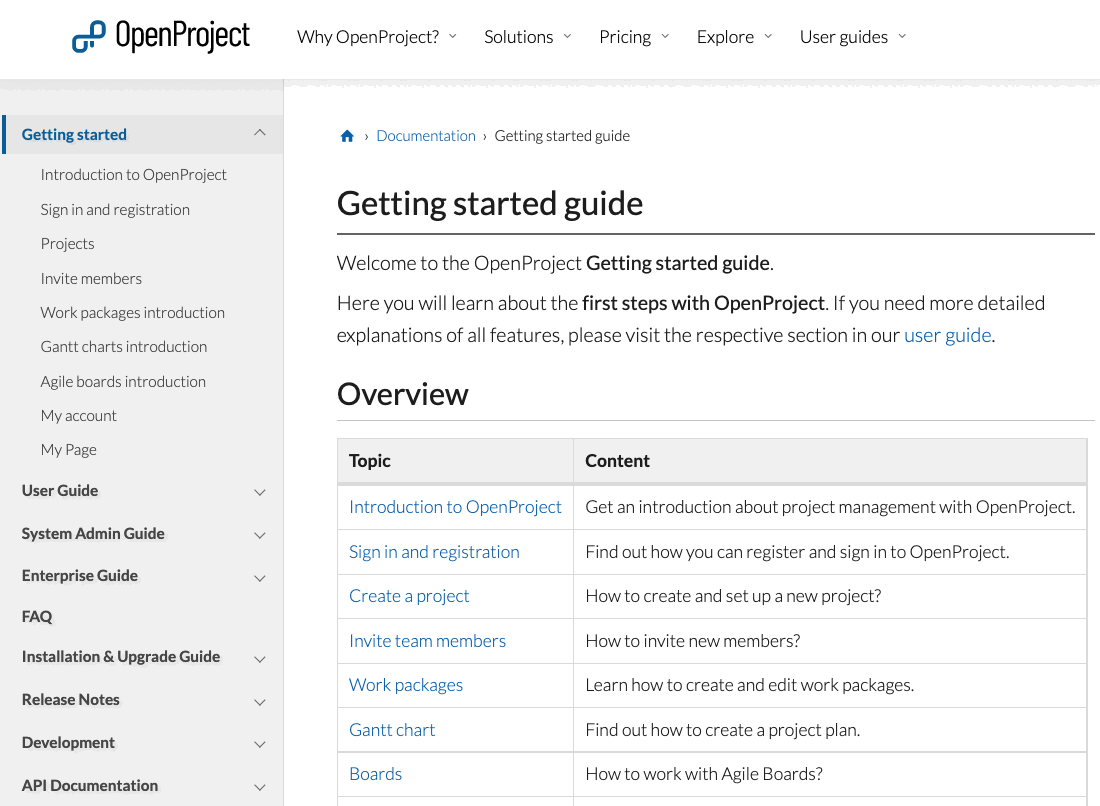
Task: Expand the Installation & Upgrade Guide section
Action: click(259, 658)
